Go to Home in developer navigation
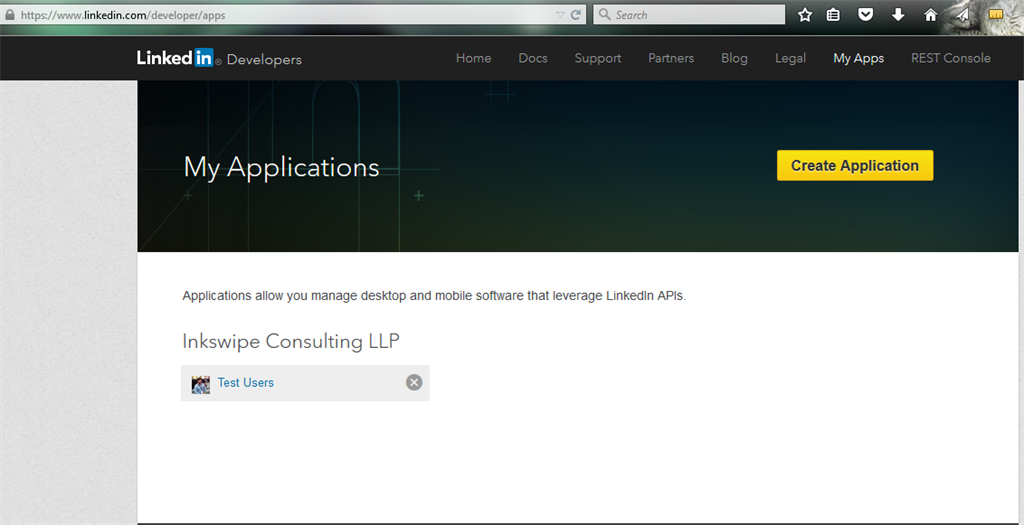The image size is (1024, 525). coord(473,58)
